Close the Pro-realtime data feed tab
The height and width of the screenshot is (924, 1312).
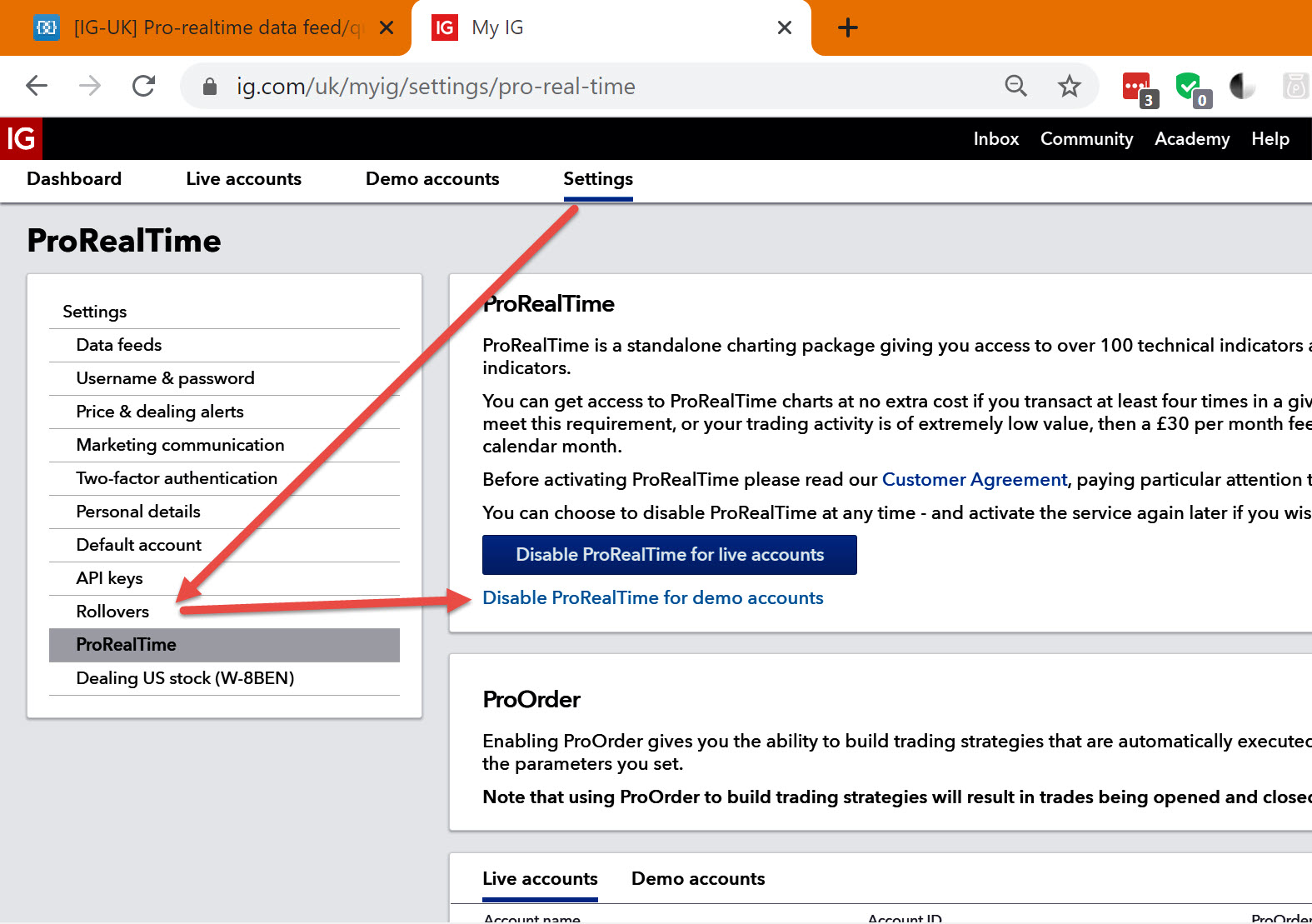coord(387,27)
